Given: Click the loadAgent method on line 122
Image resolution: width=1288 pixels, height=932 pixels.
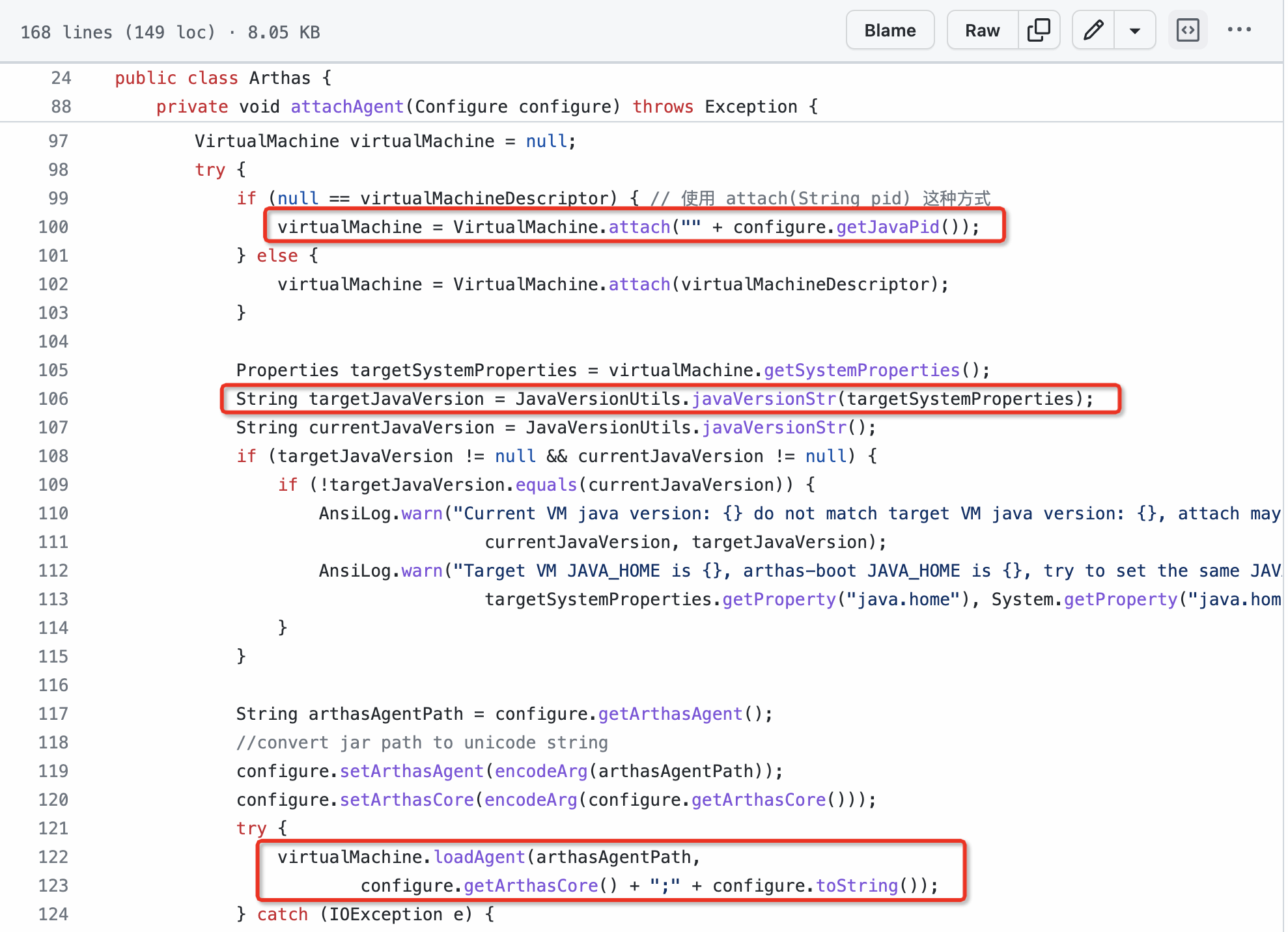Looking at the screenshot, I should (x=479, y=857).
